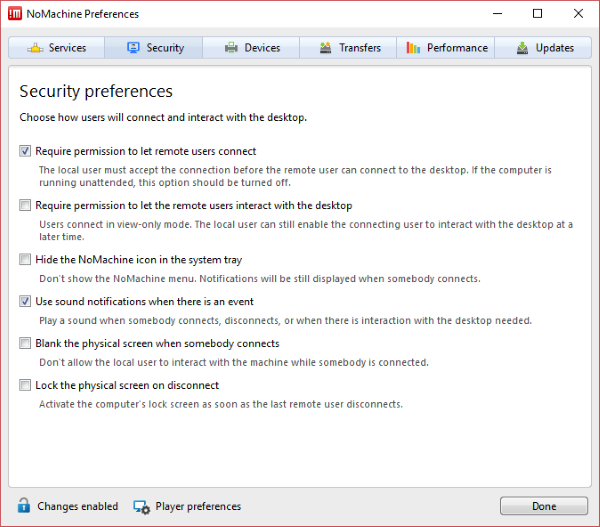The image size is (600, 527).
Task: Click the Performance chart icon
Action: [413, 48]
